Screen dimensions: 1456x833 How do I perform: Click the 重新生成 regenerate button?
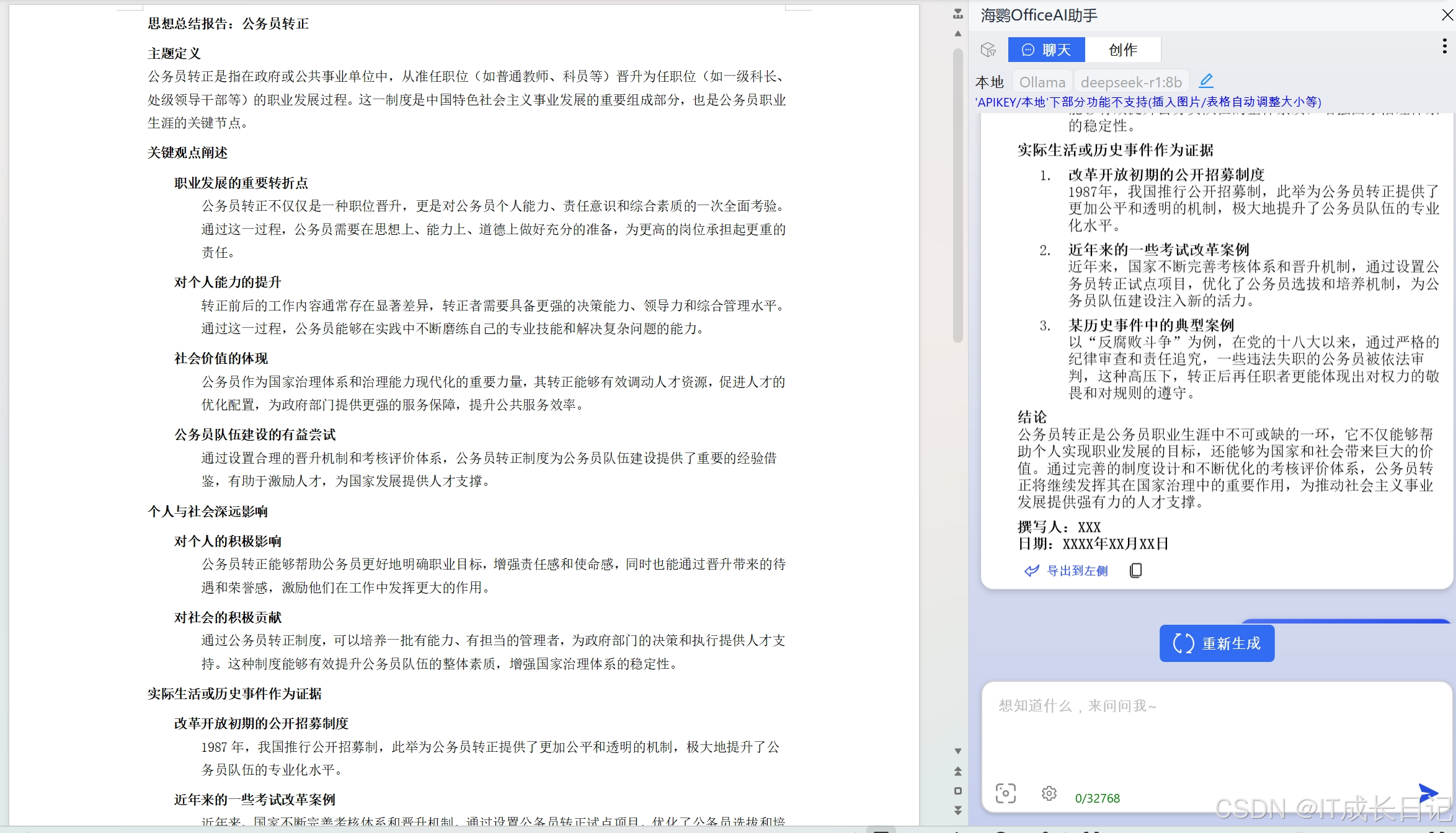coord(1217,643)
